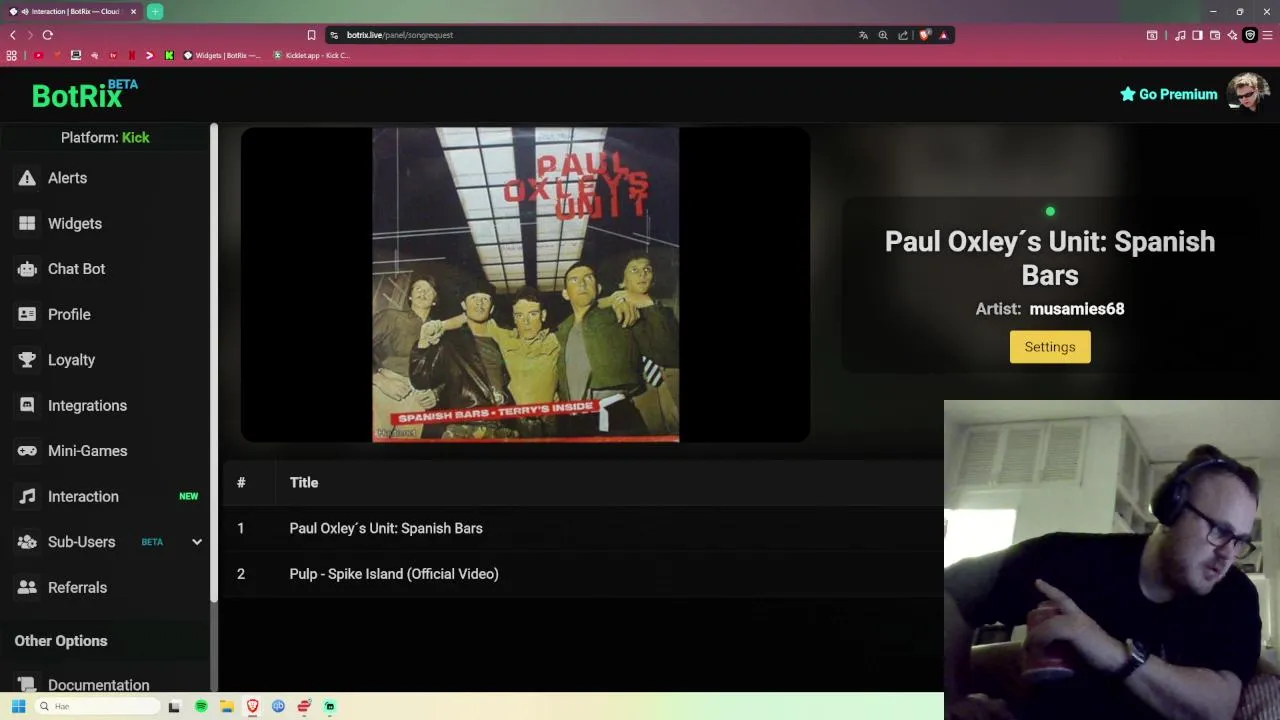Select queue row Paul Oxley´s Unit: Spanish Bars
The height and width of the screenshot is (720, 1280).
click(583, 528)
